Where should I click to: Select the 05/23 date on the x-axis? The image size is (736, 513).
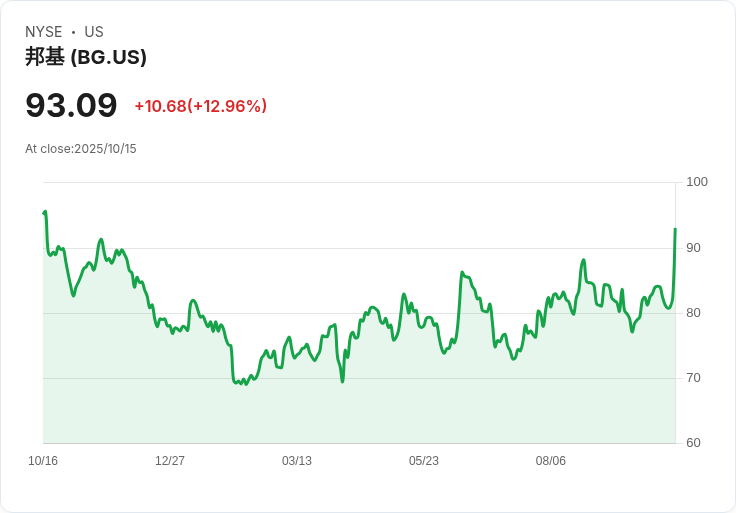point(424,461)
